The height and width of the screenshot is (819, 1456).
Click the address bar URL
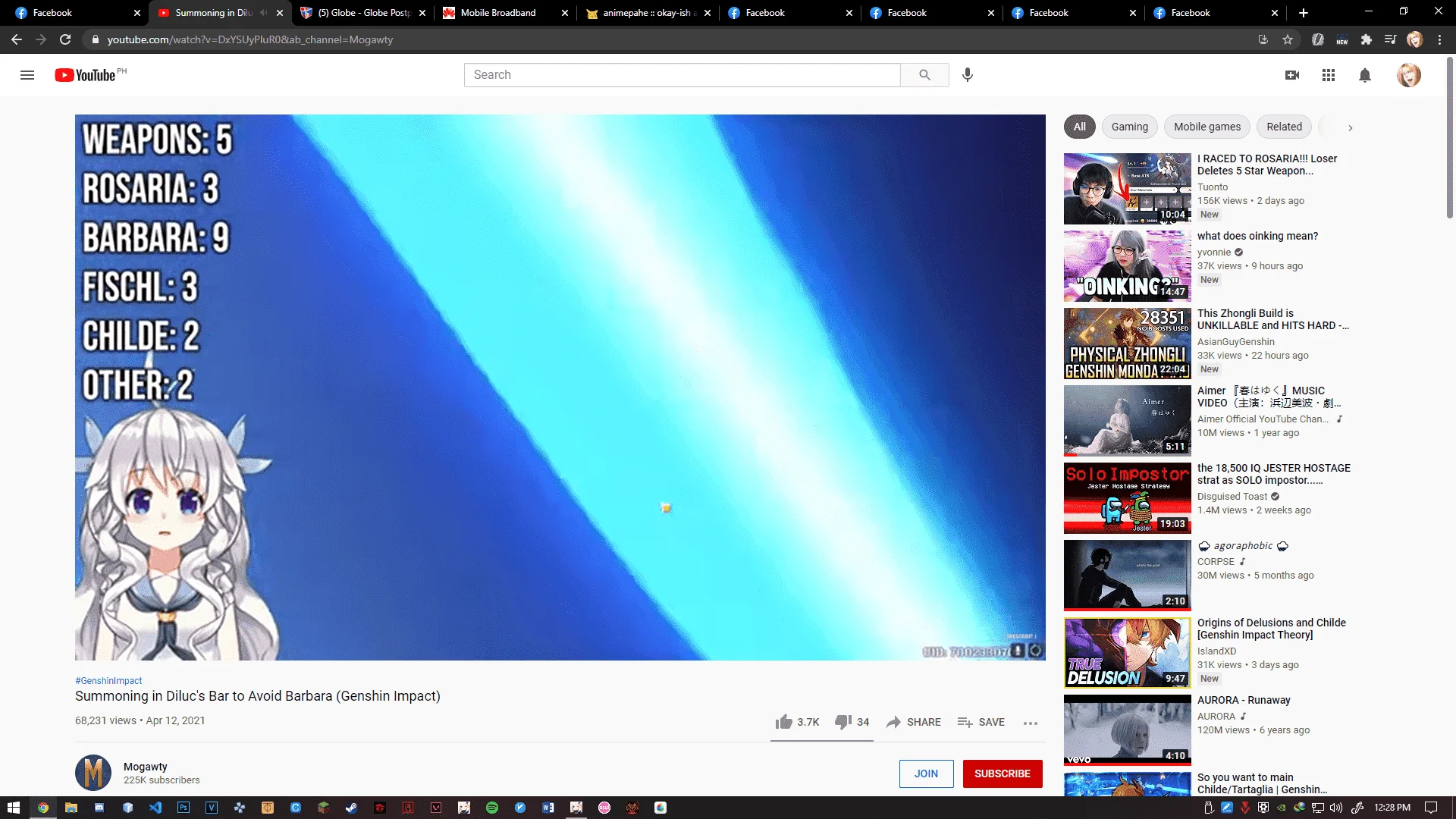click(x=250, y=39)
